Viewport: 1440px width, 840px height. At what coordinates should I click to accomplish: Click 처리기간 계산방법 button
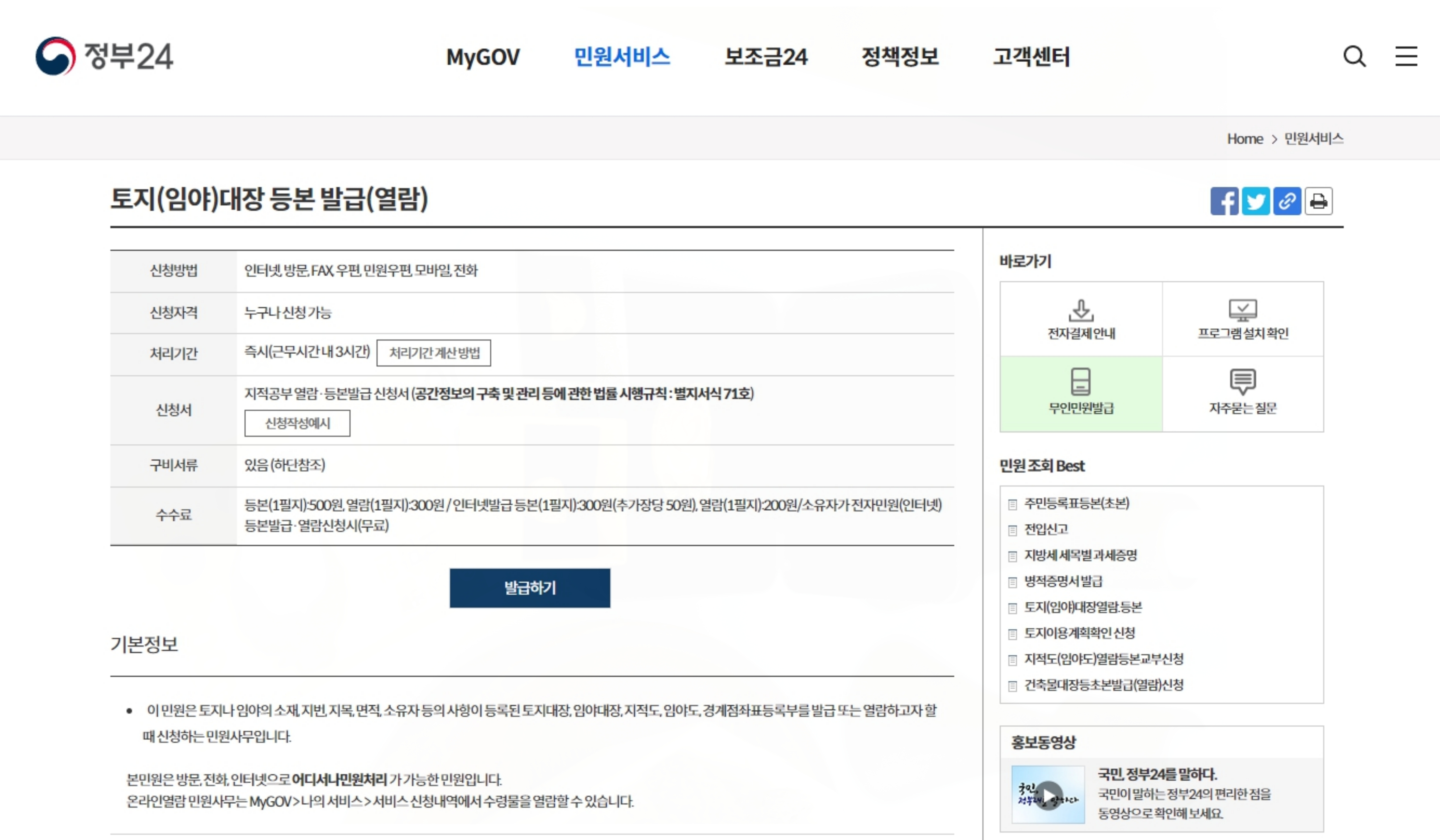(434, 353)
